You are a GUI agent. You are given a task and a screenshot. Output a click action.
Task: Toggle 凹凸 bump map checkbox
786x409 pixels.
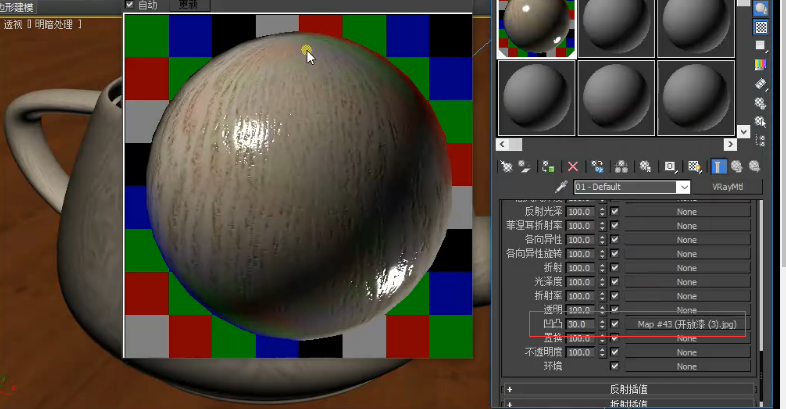[615, 324]
